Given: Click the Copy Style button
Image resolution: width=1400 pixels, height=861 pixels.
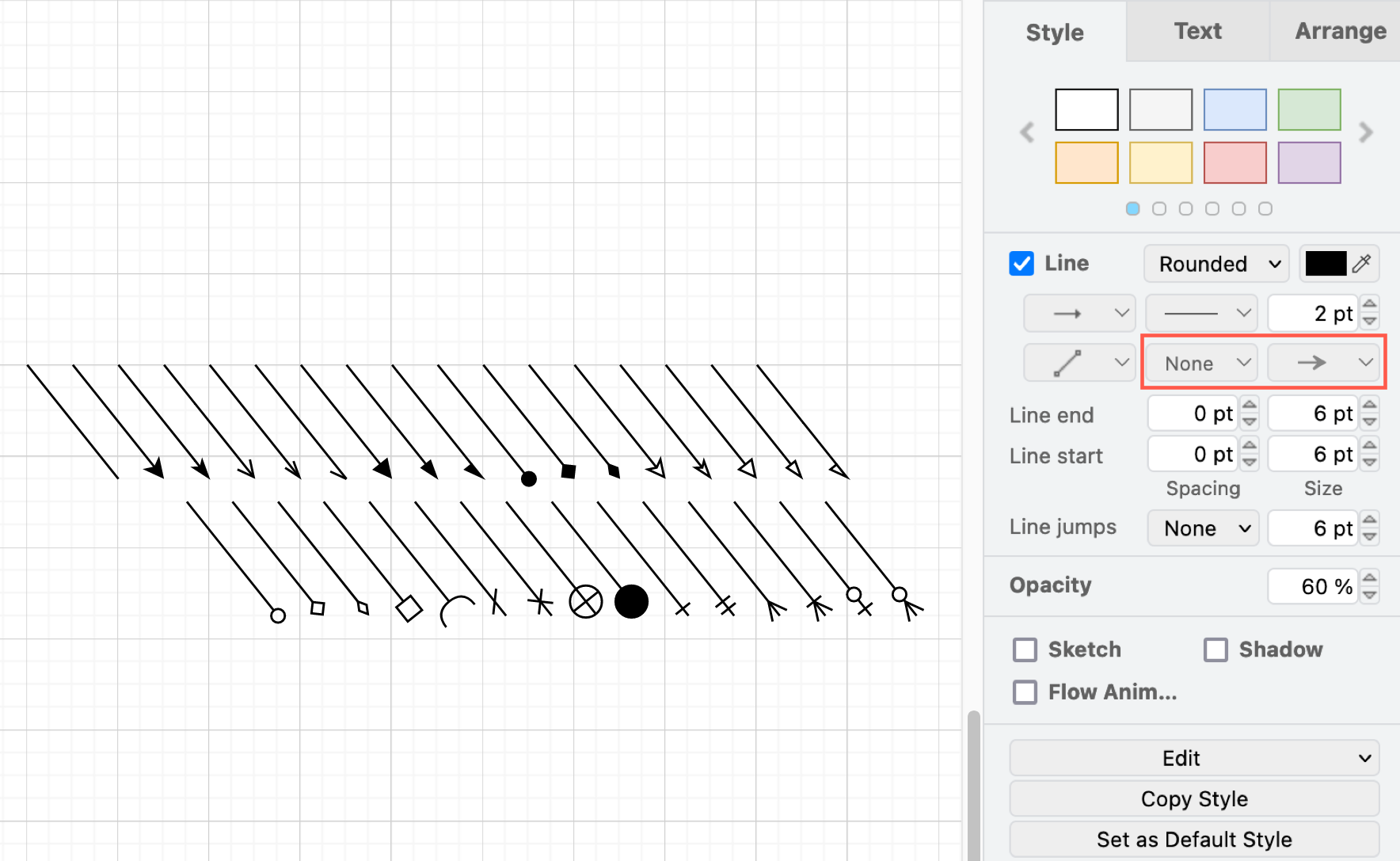Looking at the screenshot, I should tap(1193, 798).
